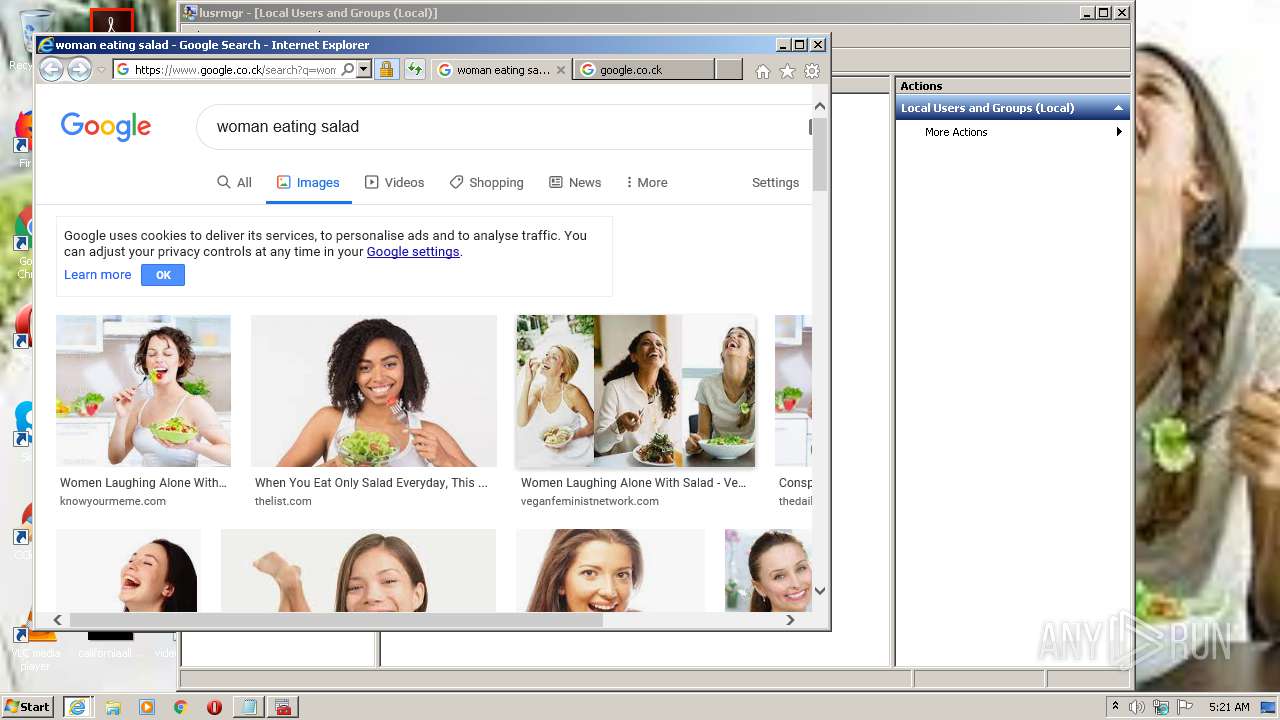Screen dimensions: 1280x720
Task: Click the search magnifier in the address bar
Action: [x=347, y=69]
